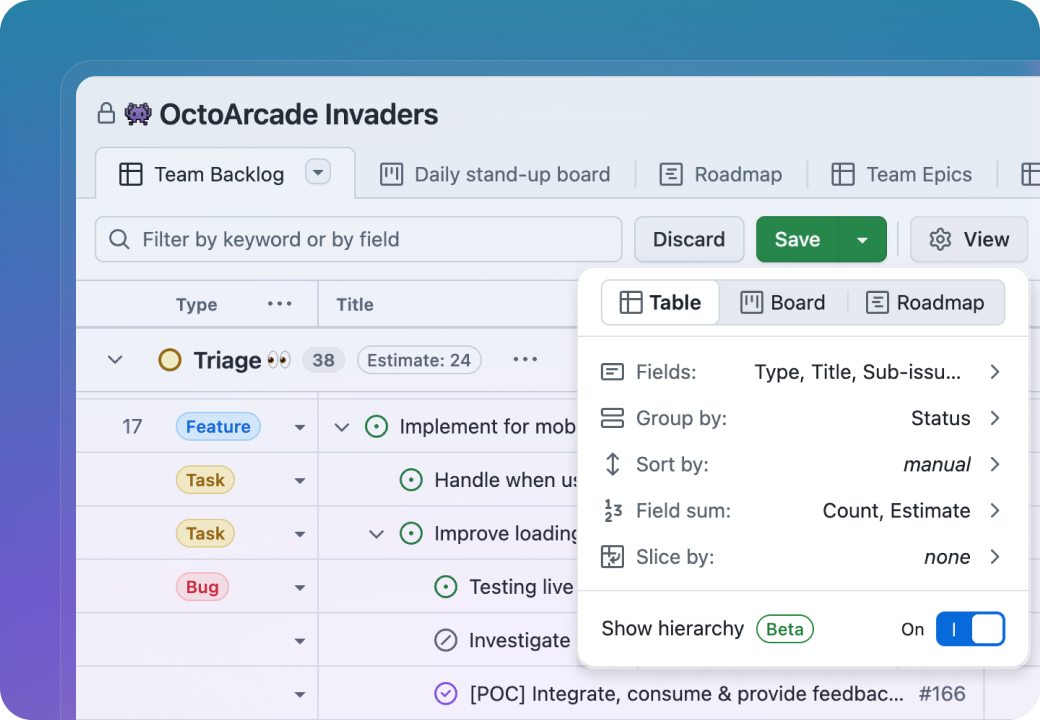Image resolution: width=1040 pixels, height=720 pixels.
Task: Turn off the Show hierarchy toggle
Action: pyautogui.click(x=969, y=629)
